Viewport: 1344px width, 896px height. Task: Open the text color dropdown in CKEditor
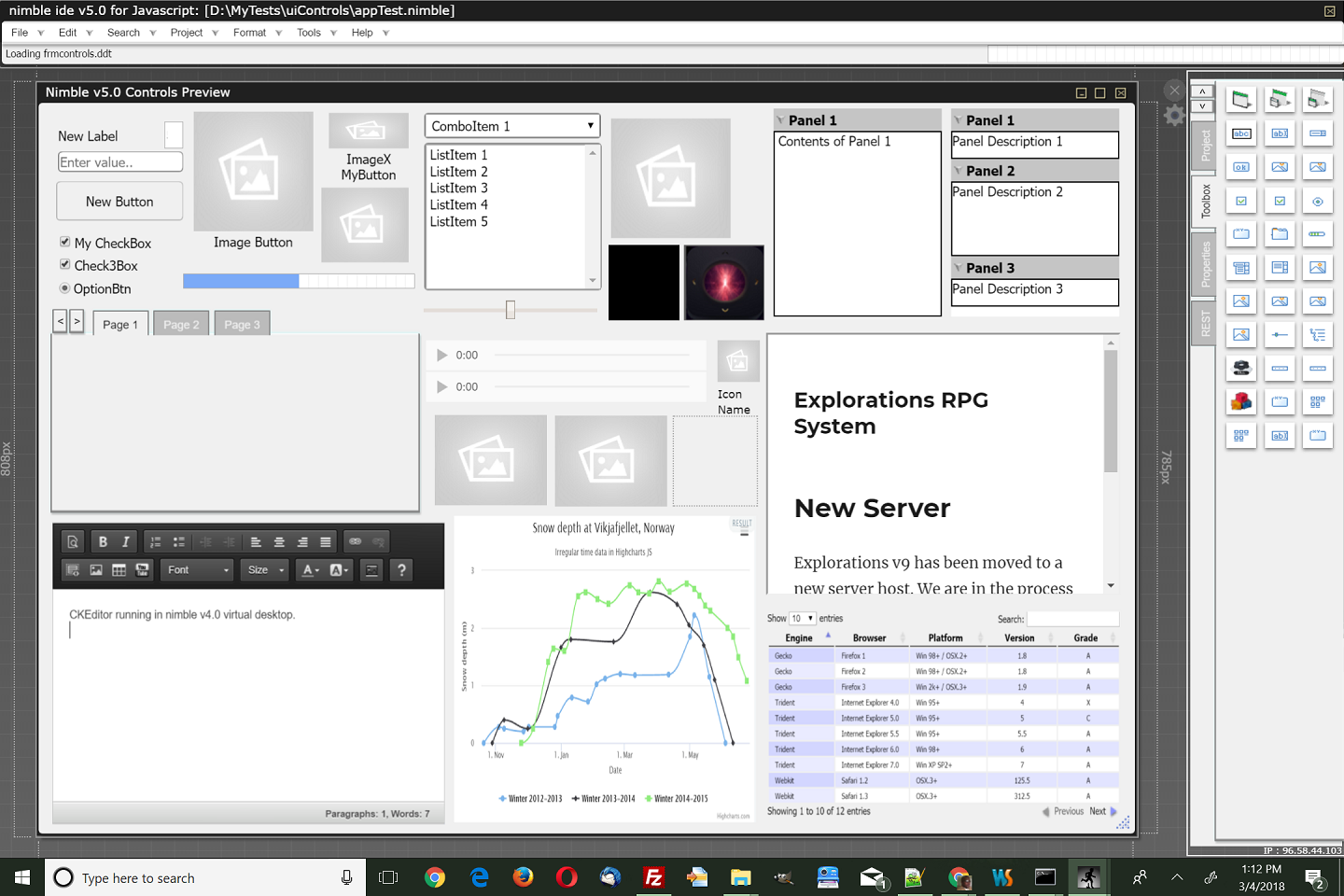(309, 570)
